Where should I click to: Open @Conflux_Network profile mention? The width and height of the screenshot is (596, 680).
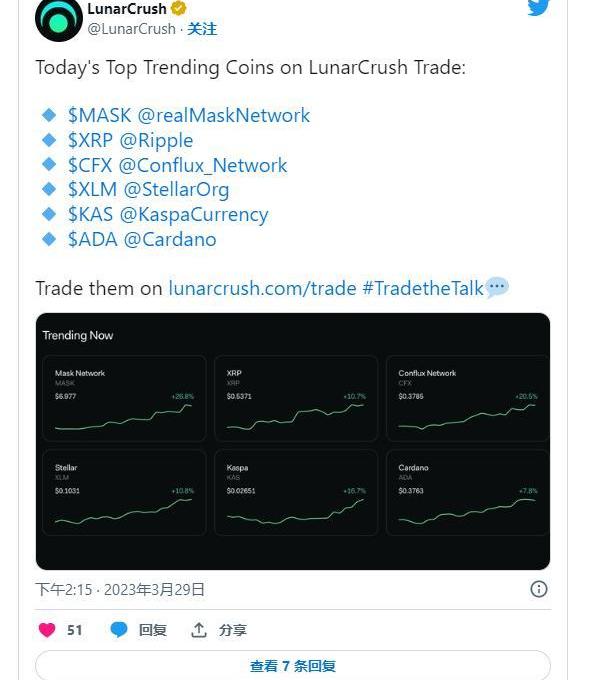tap(203, 166)
